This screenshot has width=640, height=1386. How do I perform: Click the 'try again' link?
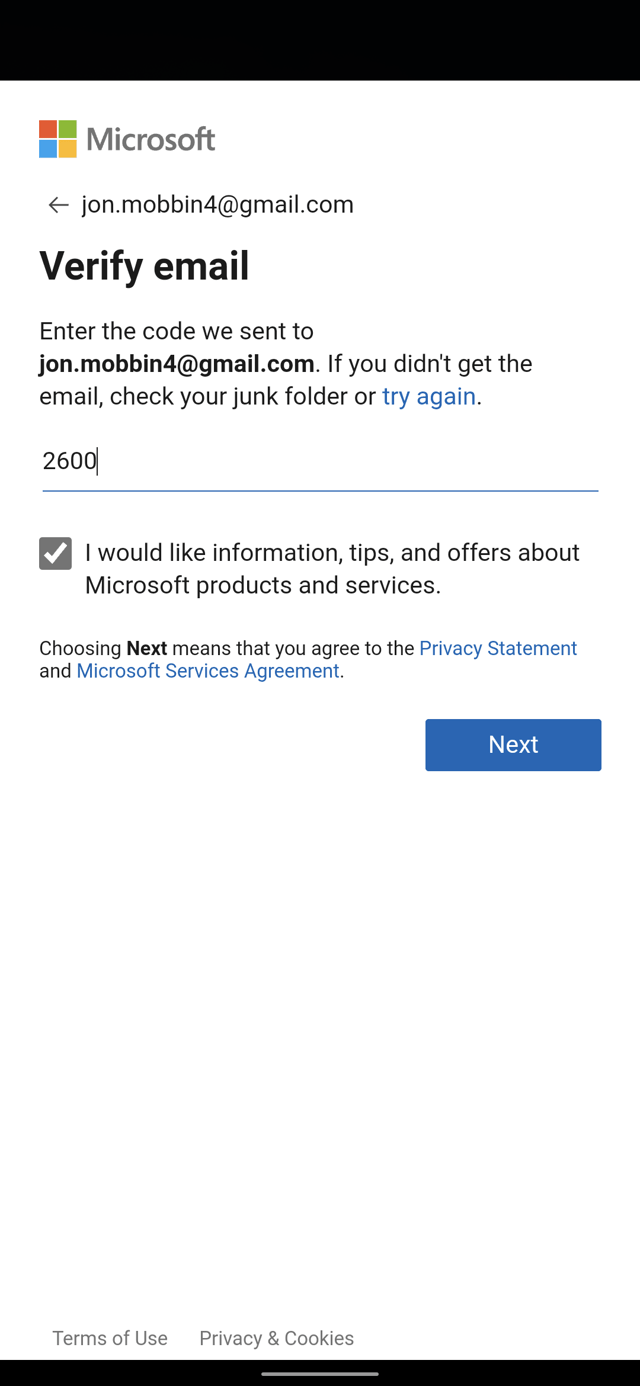tap(429, 396)
